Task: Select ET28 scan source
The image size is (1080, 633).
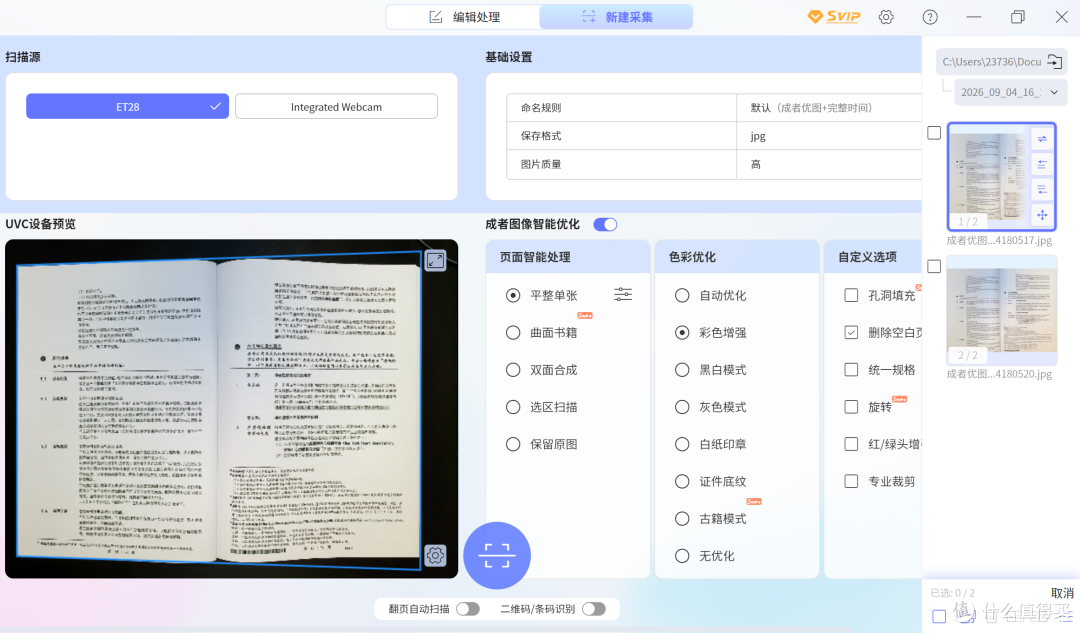Action: click(127, 107)
